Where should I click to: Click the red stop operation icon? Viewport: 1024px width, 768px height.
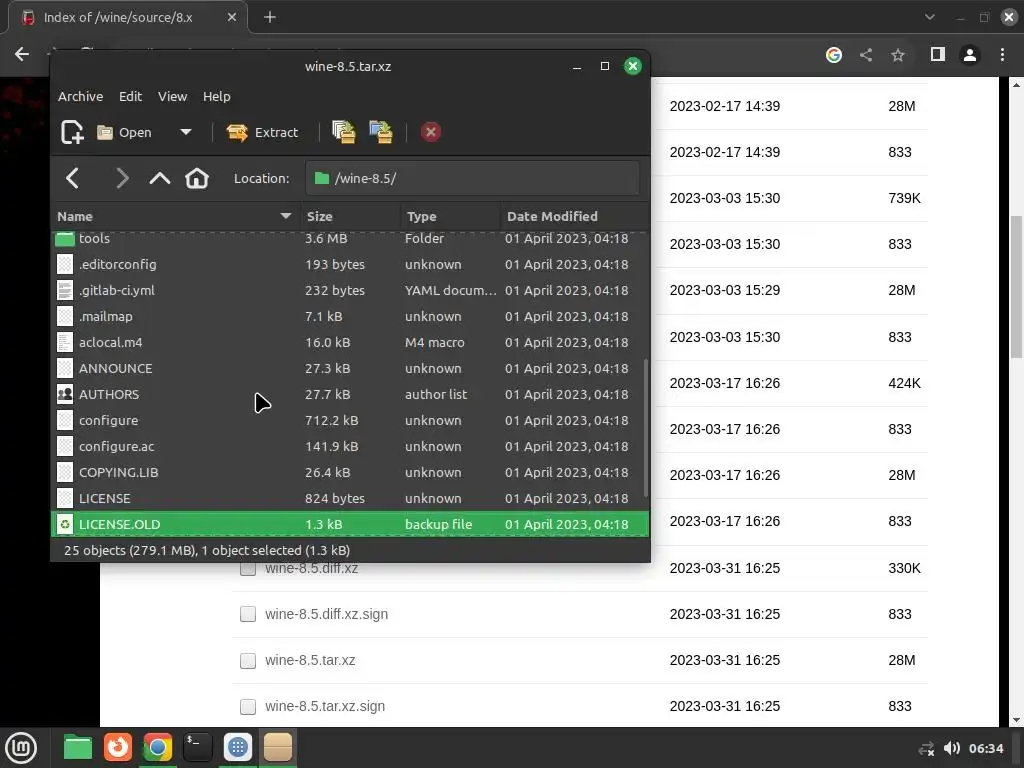coord(430,132)
